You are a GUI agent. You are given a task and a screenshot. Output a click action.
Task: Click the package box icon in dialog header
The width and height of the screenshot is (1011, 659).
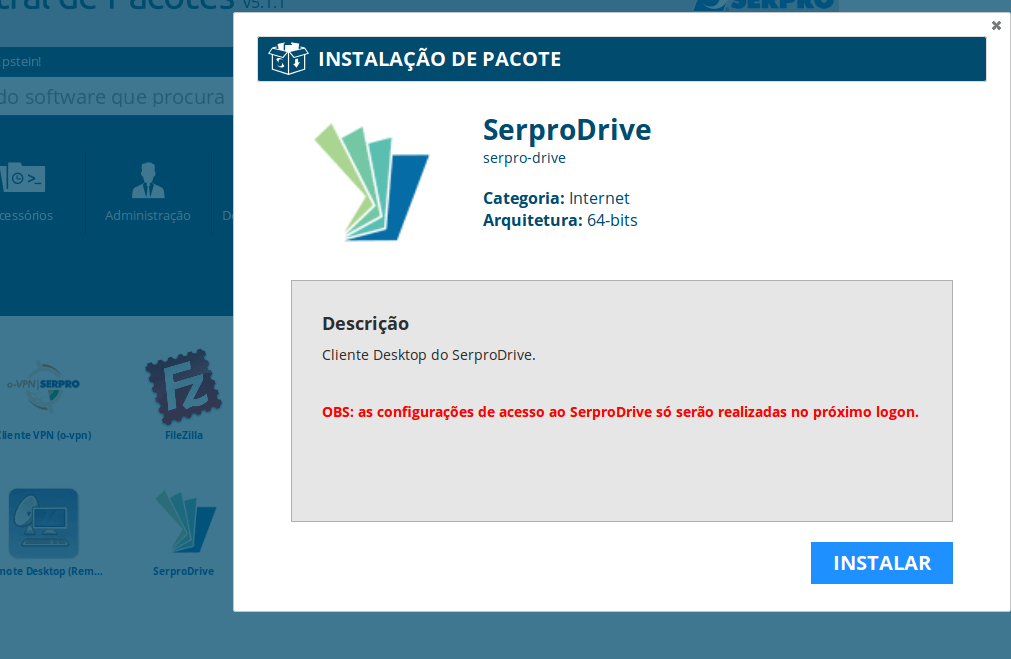pyautogui.click(x=288, y=59)
